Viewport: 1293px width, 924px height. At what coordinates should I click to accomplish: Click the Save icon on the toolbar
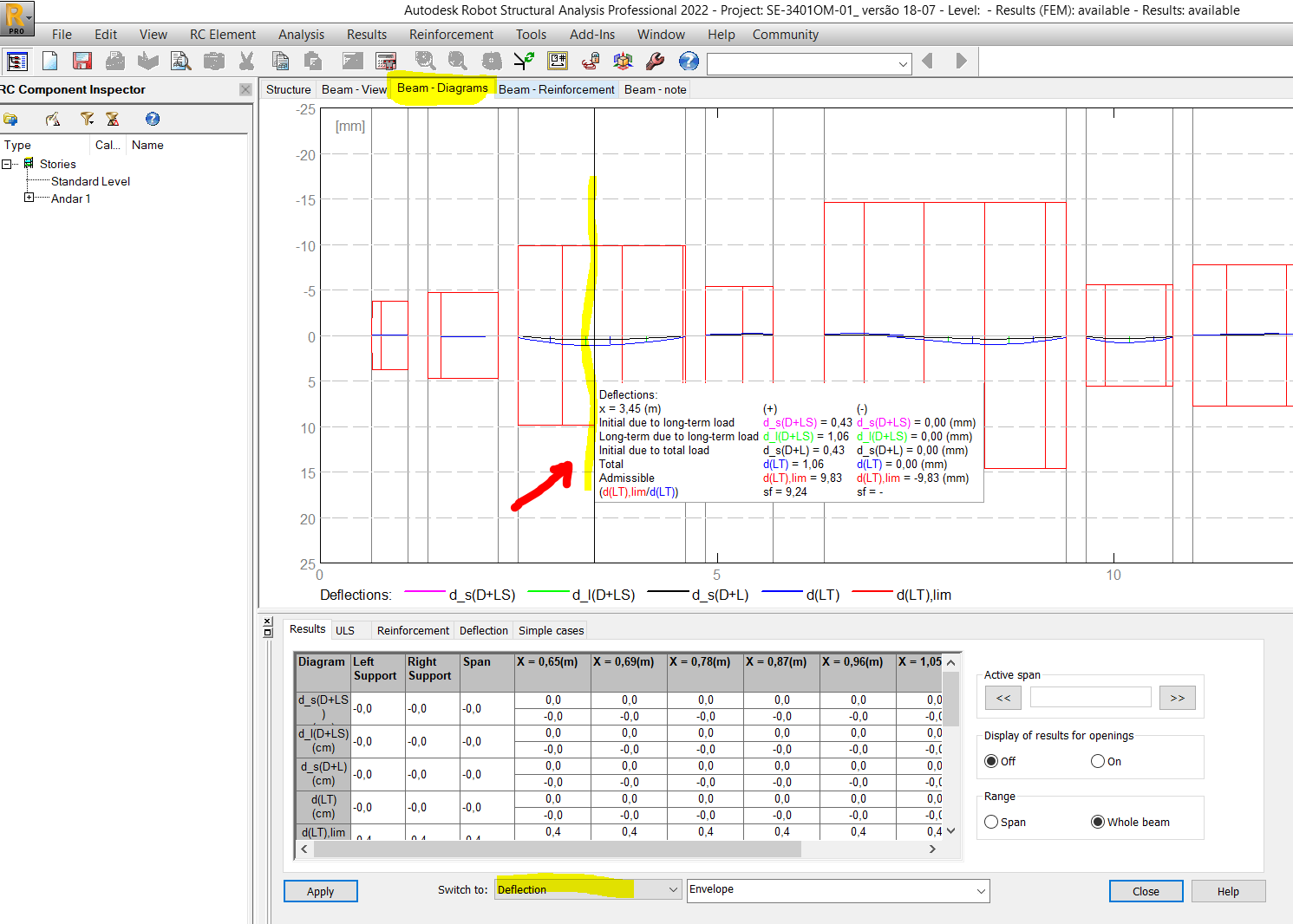[82, 62]
